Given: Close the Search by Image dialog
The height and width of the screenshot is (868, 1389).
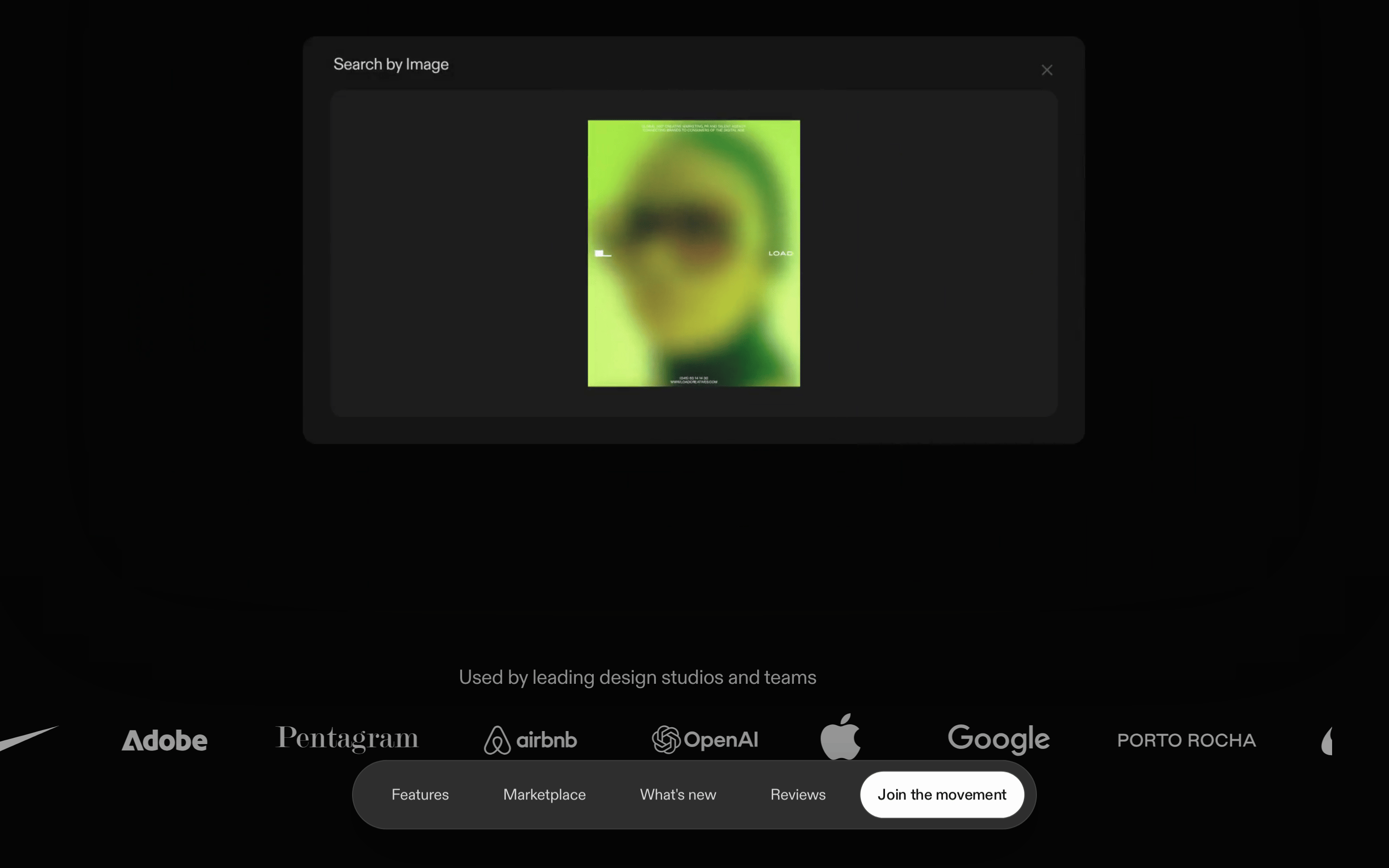Looking at the screenshot, I should point(1047,70).
